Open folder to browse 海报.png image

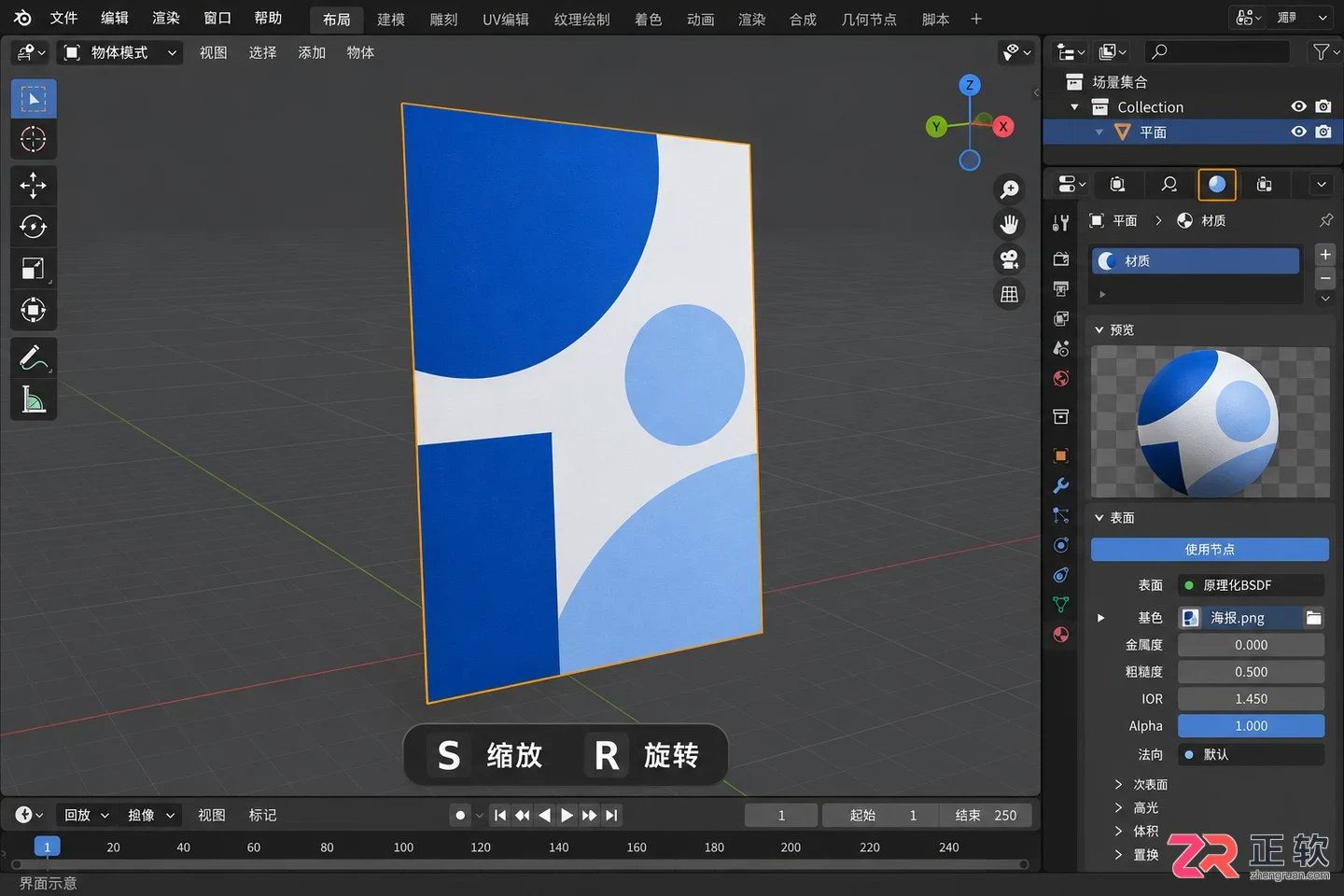[1314, 618]
